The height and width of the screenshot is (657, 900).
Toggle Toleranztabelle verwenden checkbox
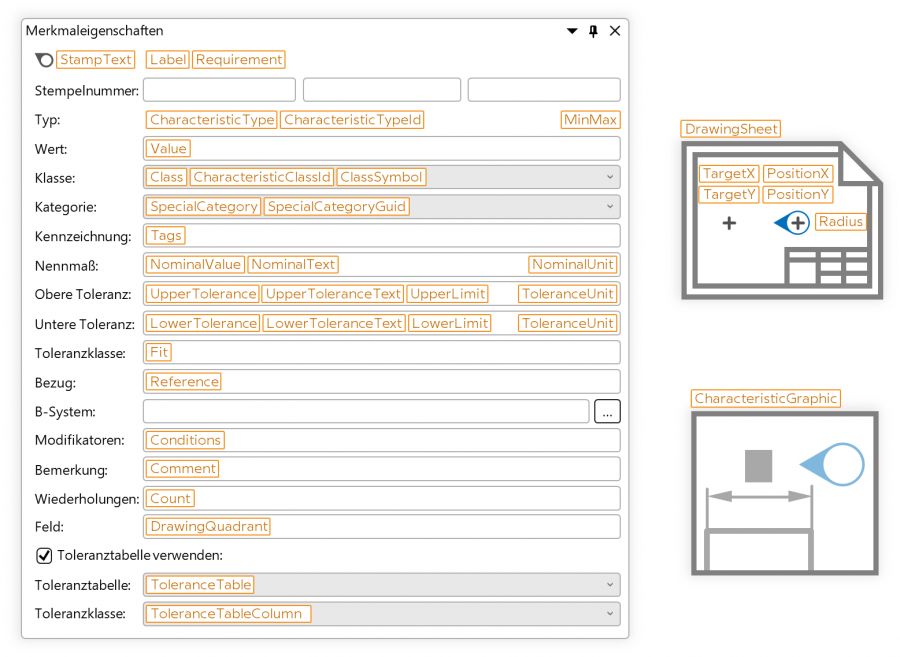(44, 555)
